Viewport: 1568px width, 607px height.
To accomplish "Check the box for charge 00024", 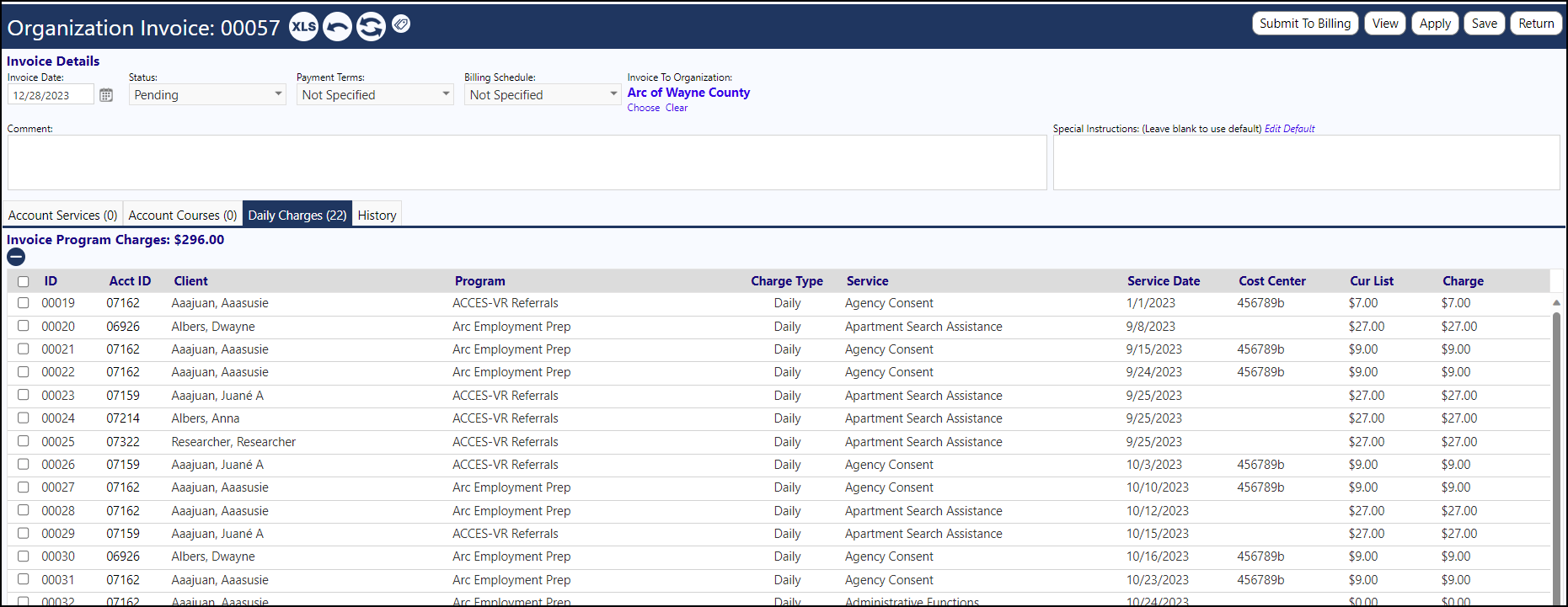I will [24, 418].
